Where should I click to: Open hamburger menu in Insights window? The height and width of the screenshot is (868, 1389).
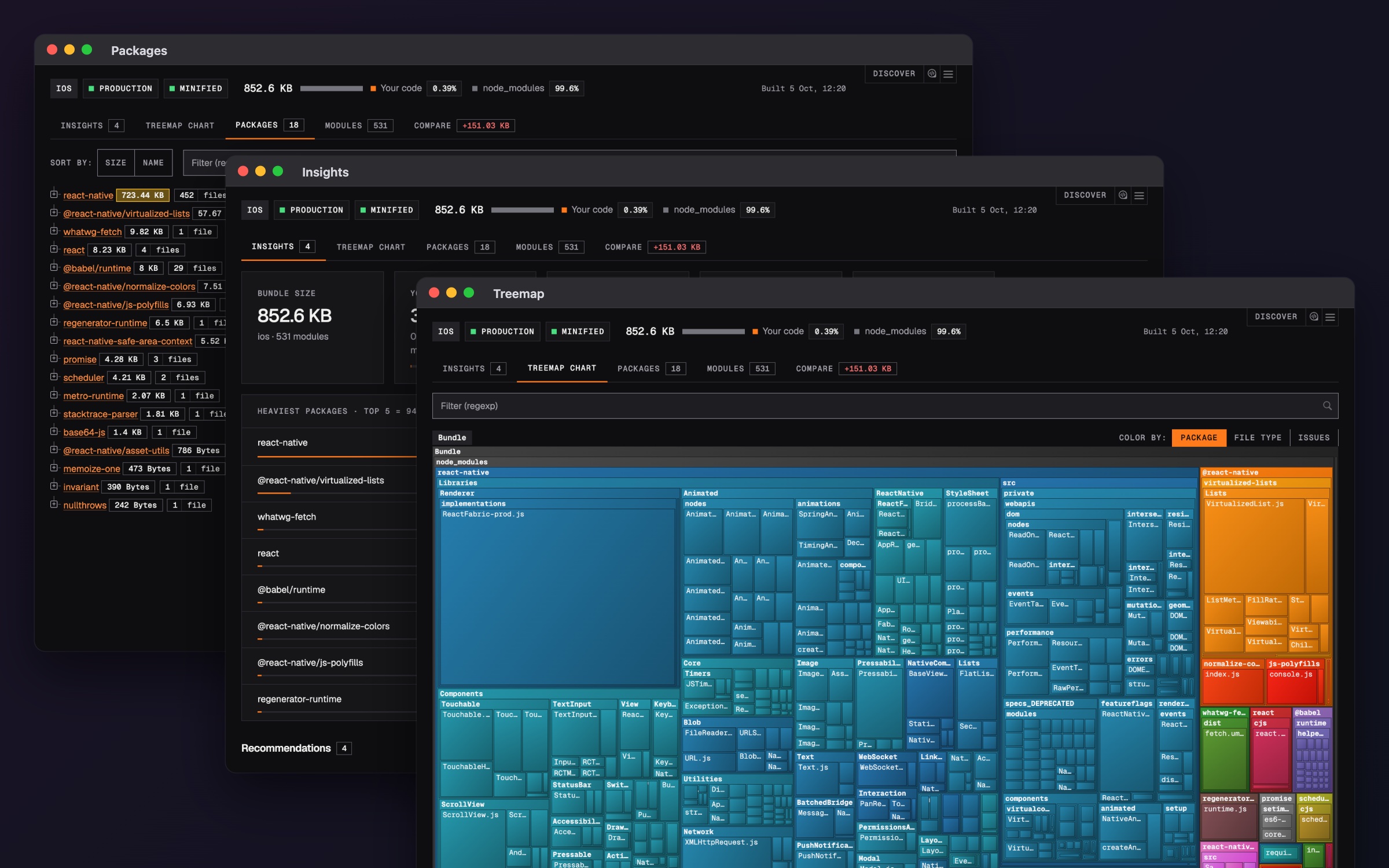(x=1139, y=195)
